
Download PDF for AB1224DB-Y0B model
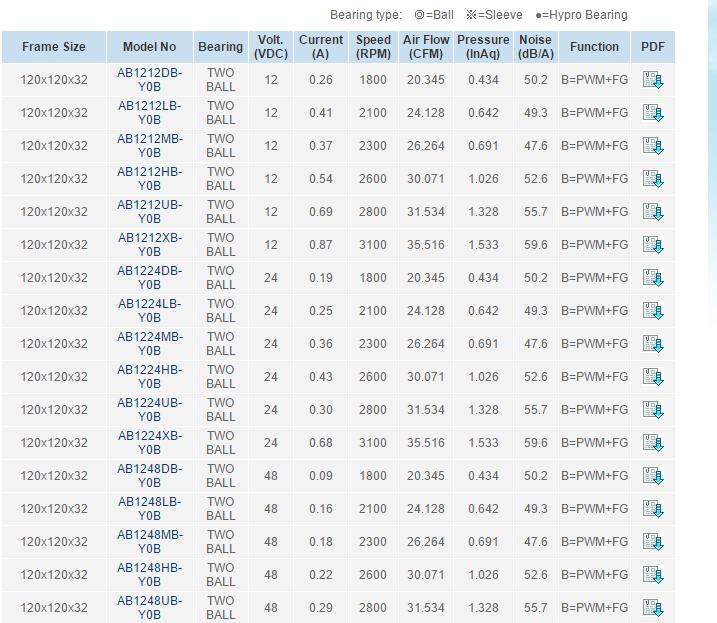pyautogui.click(x=653, y=278)
